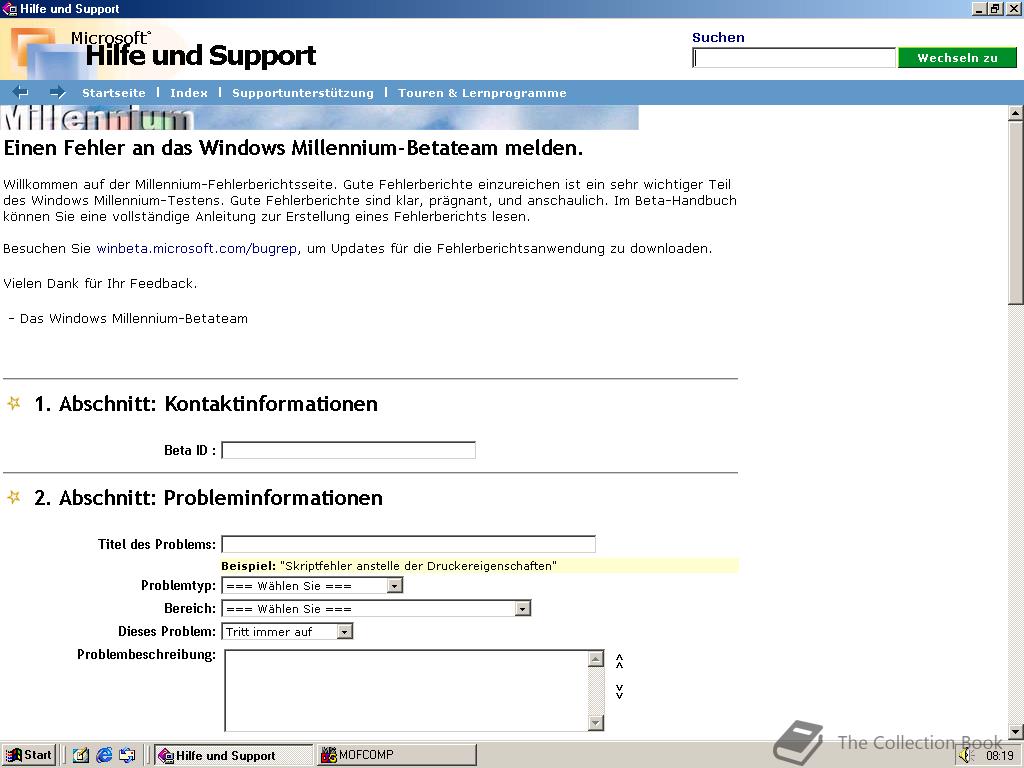The width and height of the screenshot is (1024, 768).
Task: Go forward with the right arrow icon
Action: click(x=58, y=92)
